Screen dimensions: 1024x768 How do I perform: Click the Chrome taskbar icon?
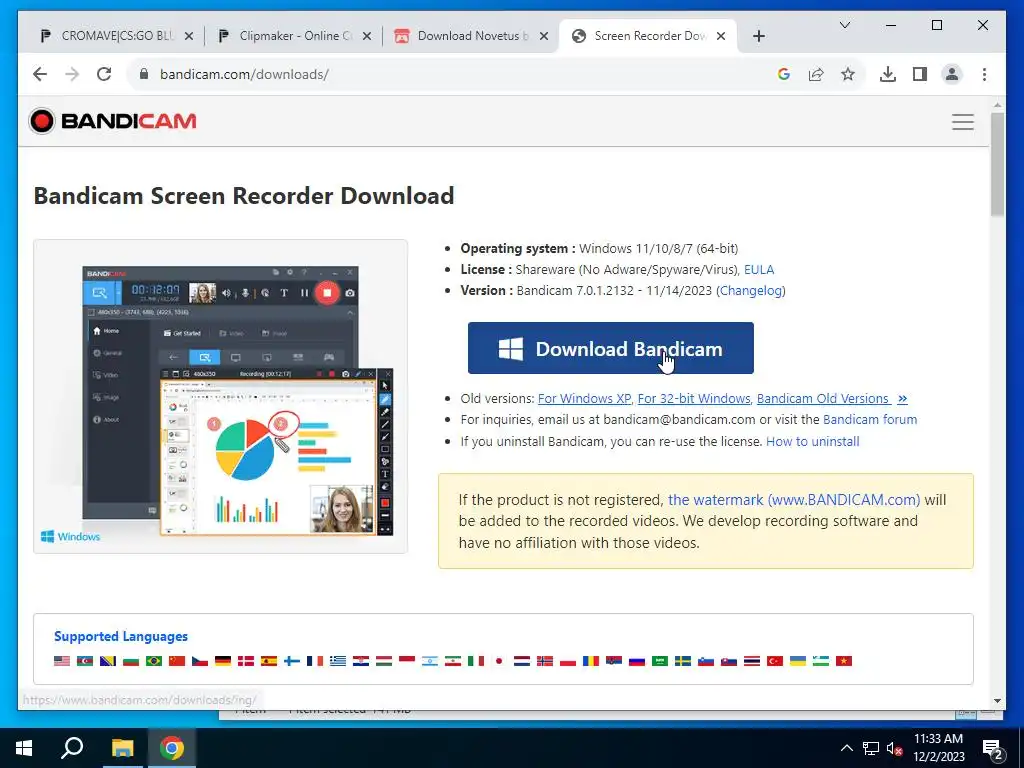point(172,748)
